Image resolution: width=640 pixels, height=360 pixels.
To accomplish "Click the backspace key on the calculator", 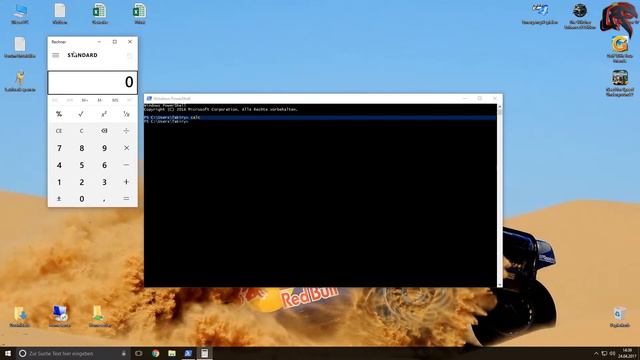I will pos(104,131).
